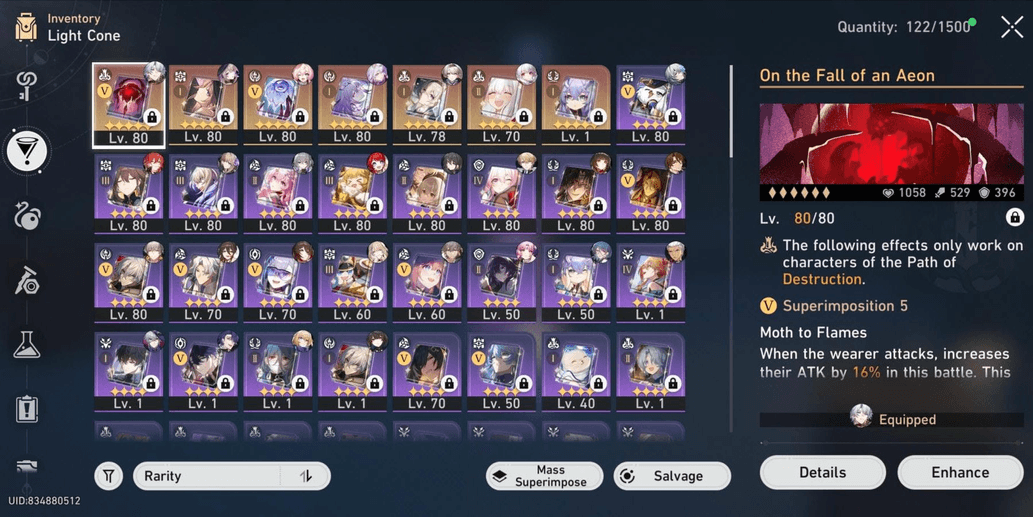This screenshot has width=1033, height=517.
Task: Click the filter funnel icon
Action: [x=109, y=476]
